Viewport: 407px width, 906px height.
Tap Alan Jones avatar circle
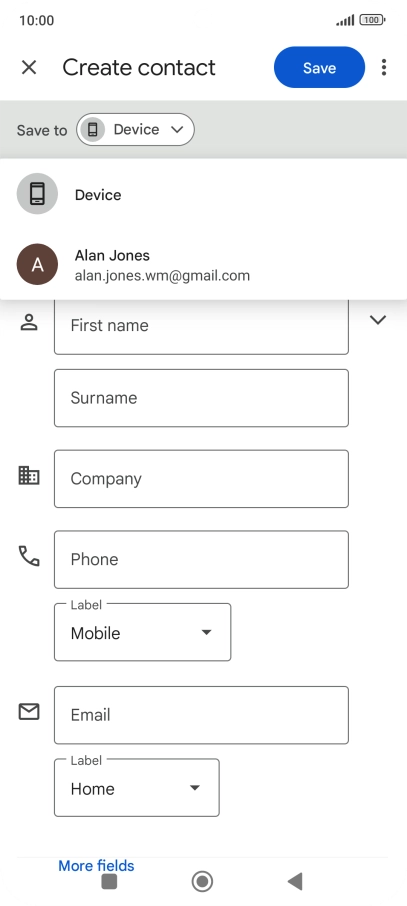pyautogui.click(x=37, y=264)
